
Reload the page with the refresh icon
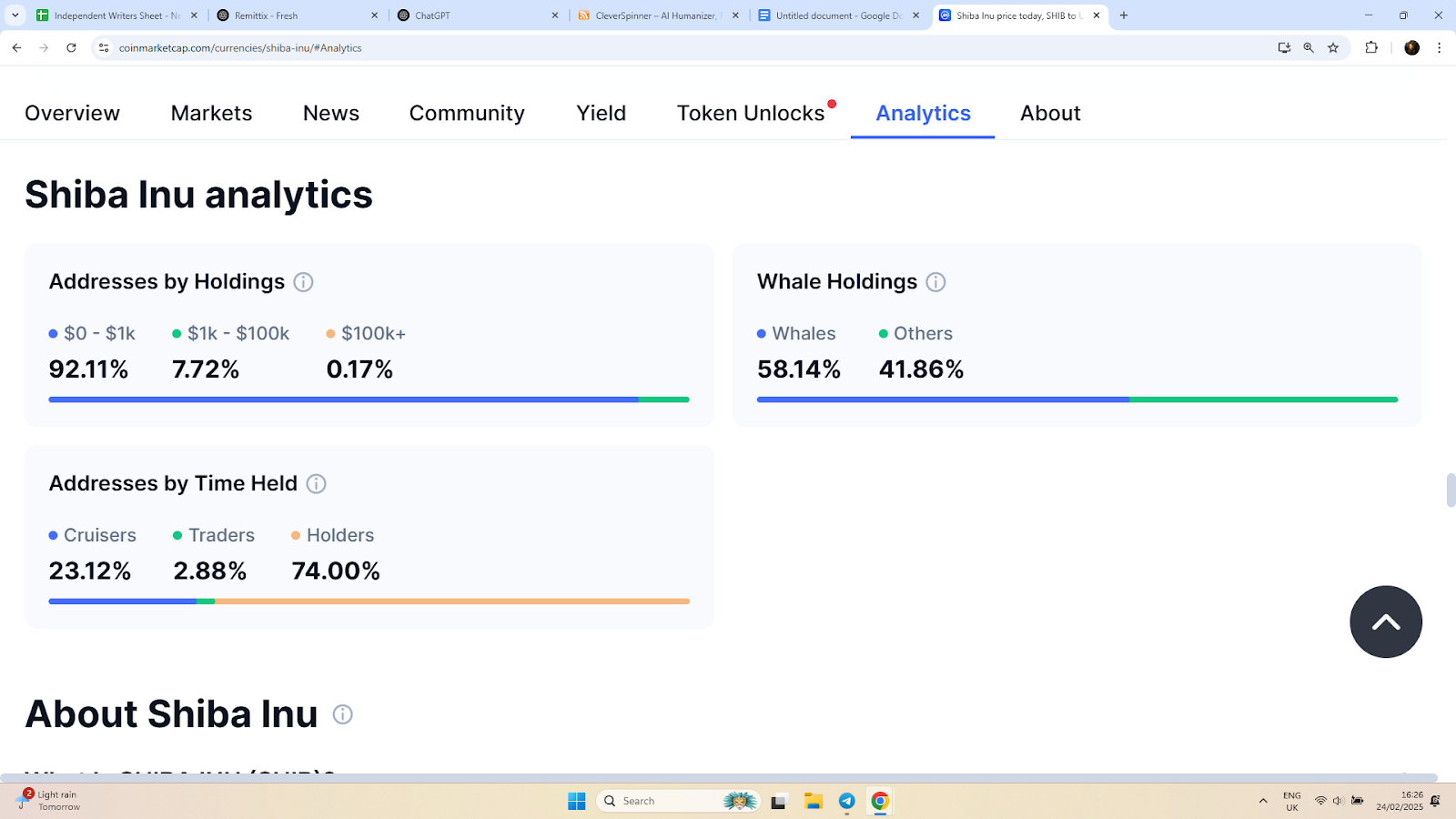coord(71,47)
